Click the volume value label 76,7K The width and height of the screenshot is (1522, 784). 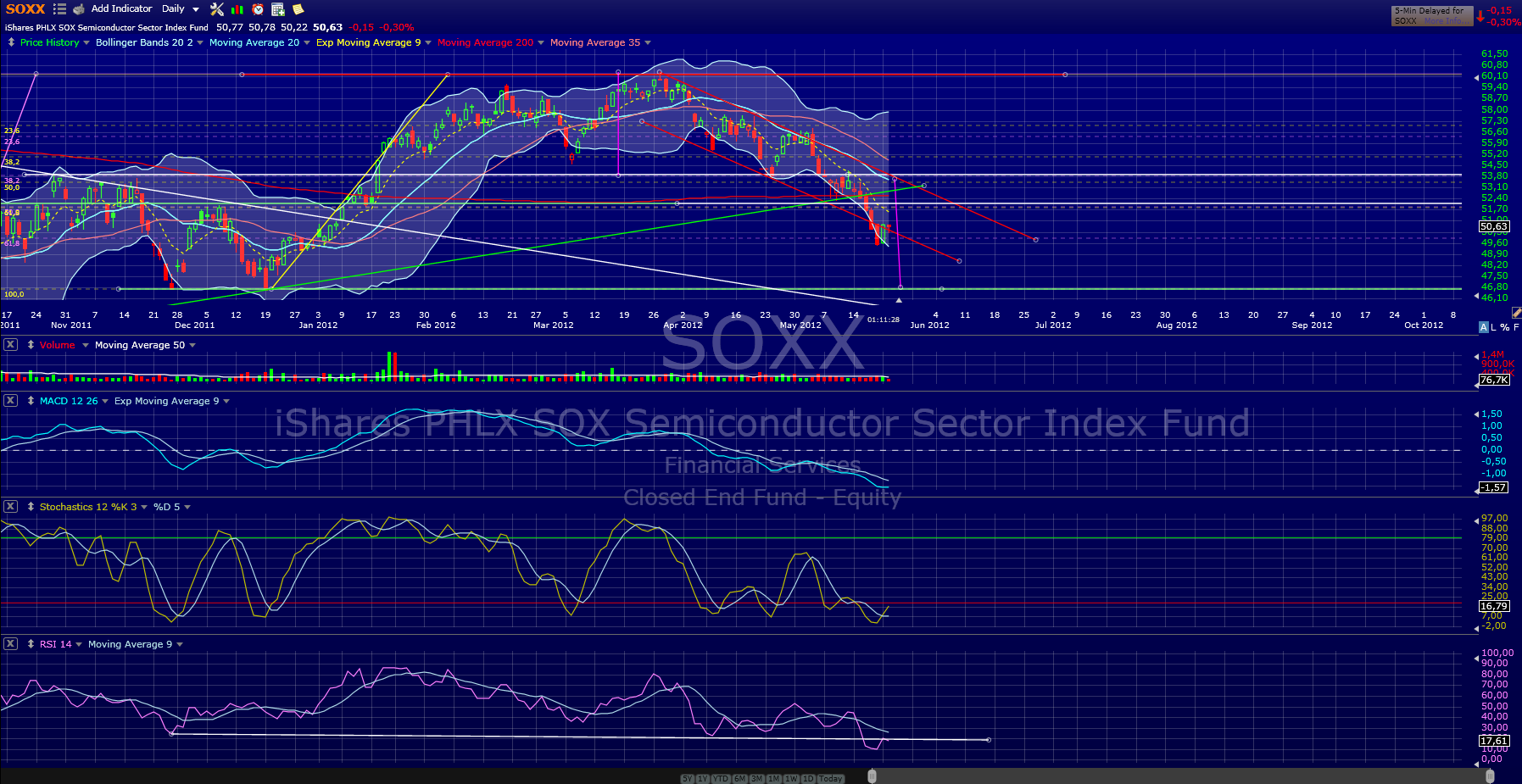coord(1494,380)
